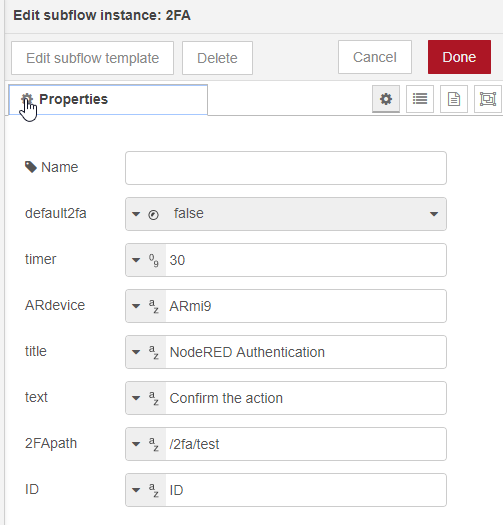Click the Cancel button
The width and height of the screenshot is (503, 525).
click(375, 57)
